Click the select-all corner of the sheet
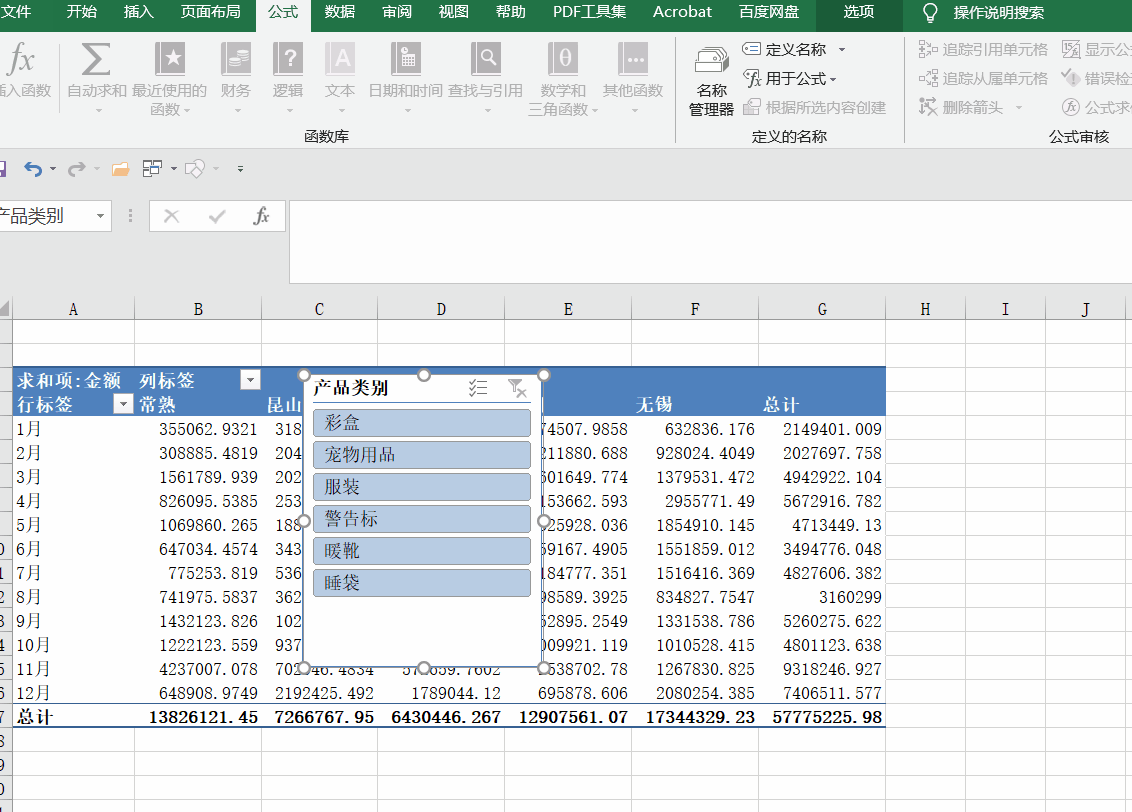This screenshot has height=812, width=1132. pos(6,310)
